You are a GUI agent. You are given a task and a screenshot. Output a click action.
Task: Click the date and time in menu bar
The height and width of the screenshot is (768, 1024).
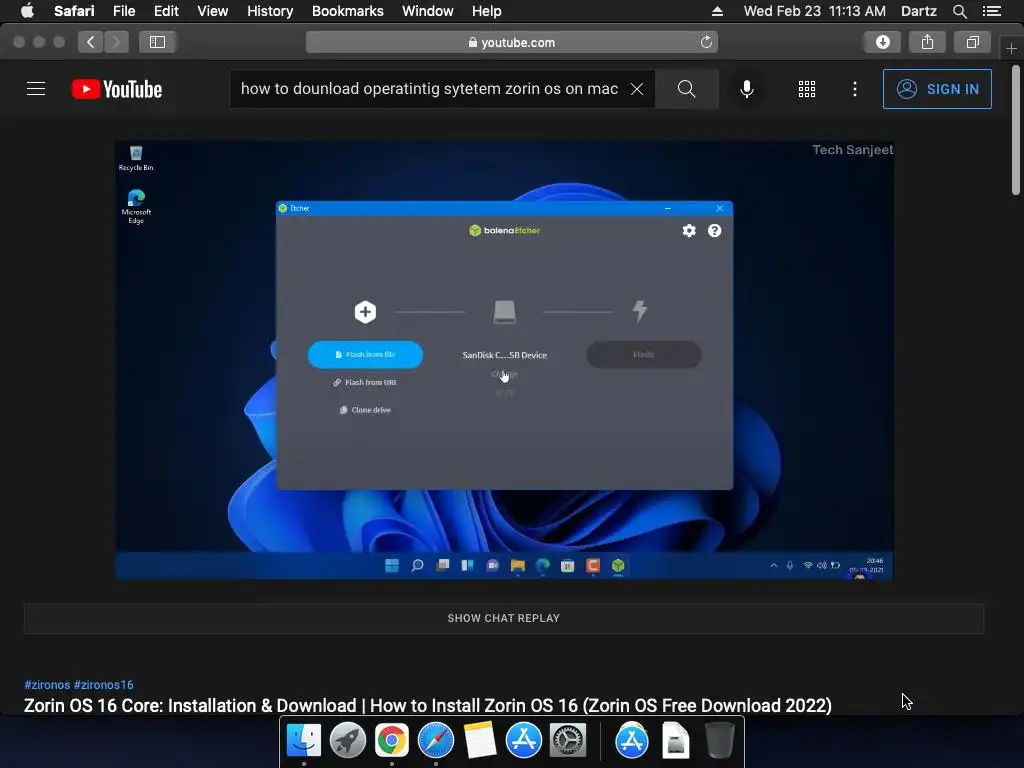coord(814,11)
